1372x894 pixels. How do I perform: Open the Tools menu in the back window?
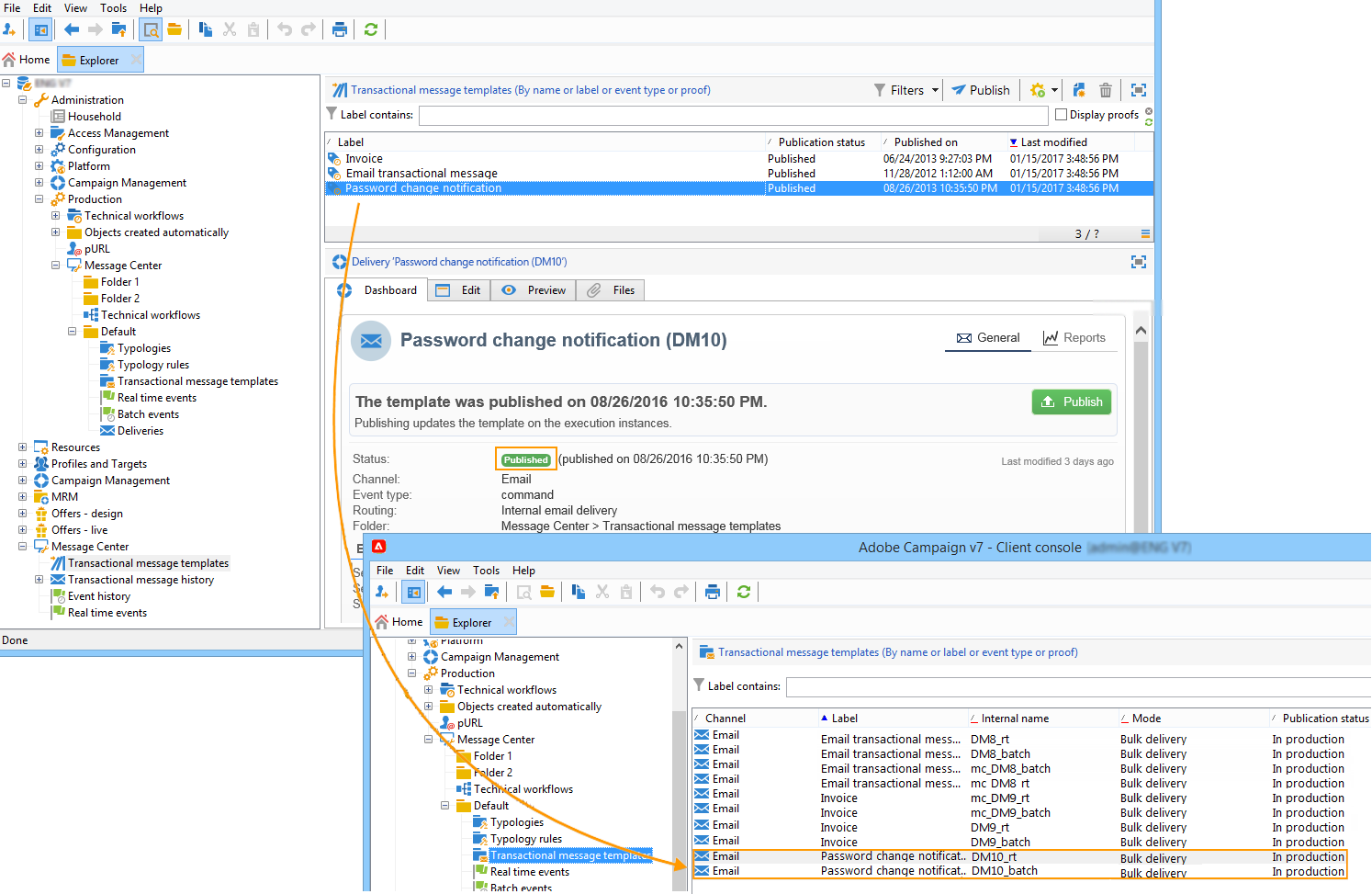pyautogui.click(x=114, y=8)
